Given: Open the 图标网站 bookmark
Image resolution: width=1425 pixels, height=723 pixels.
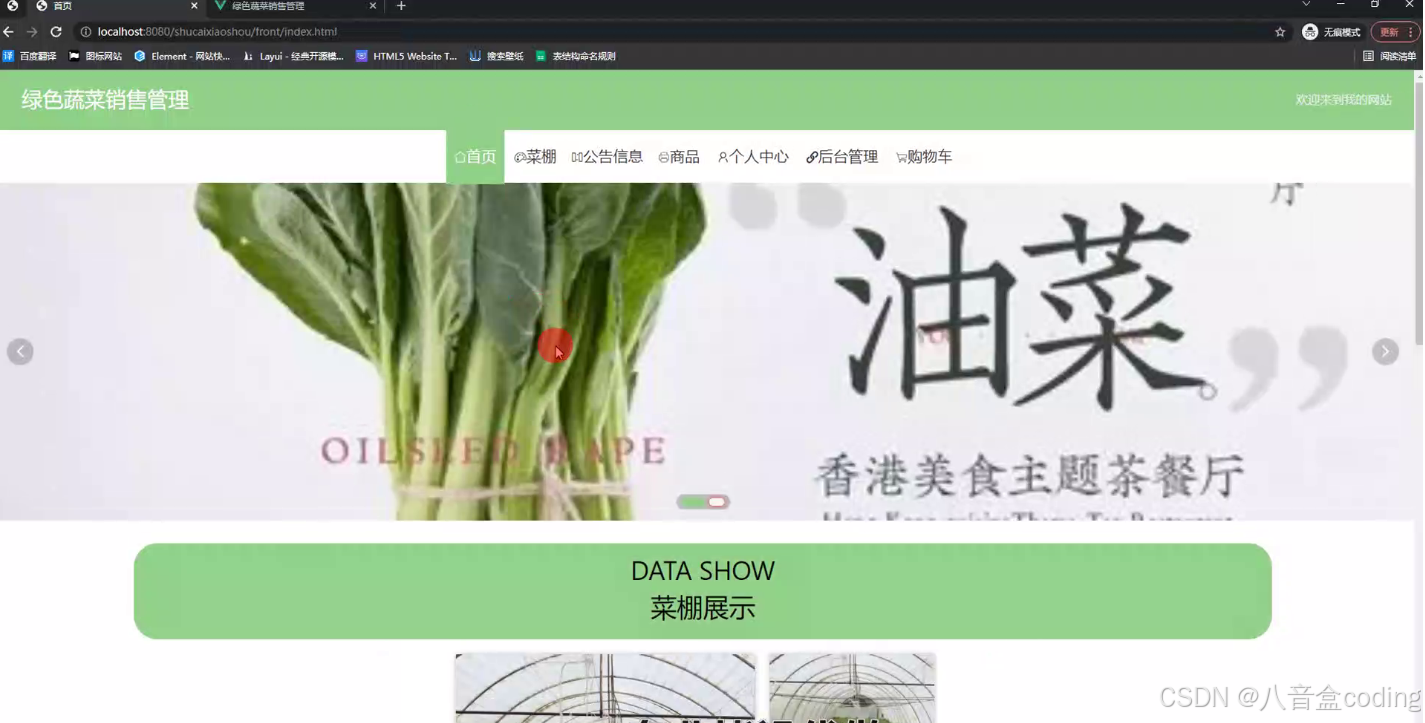Looking at the screenshot, I should click(96, 56).
